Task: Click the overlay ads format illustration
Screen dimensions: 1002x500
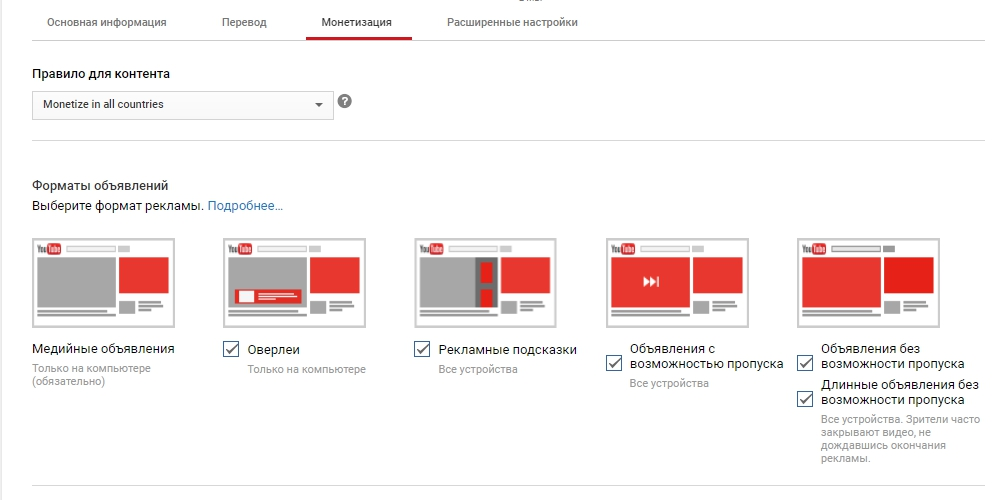Action: [x=295, y=283]
